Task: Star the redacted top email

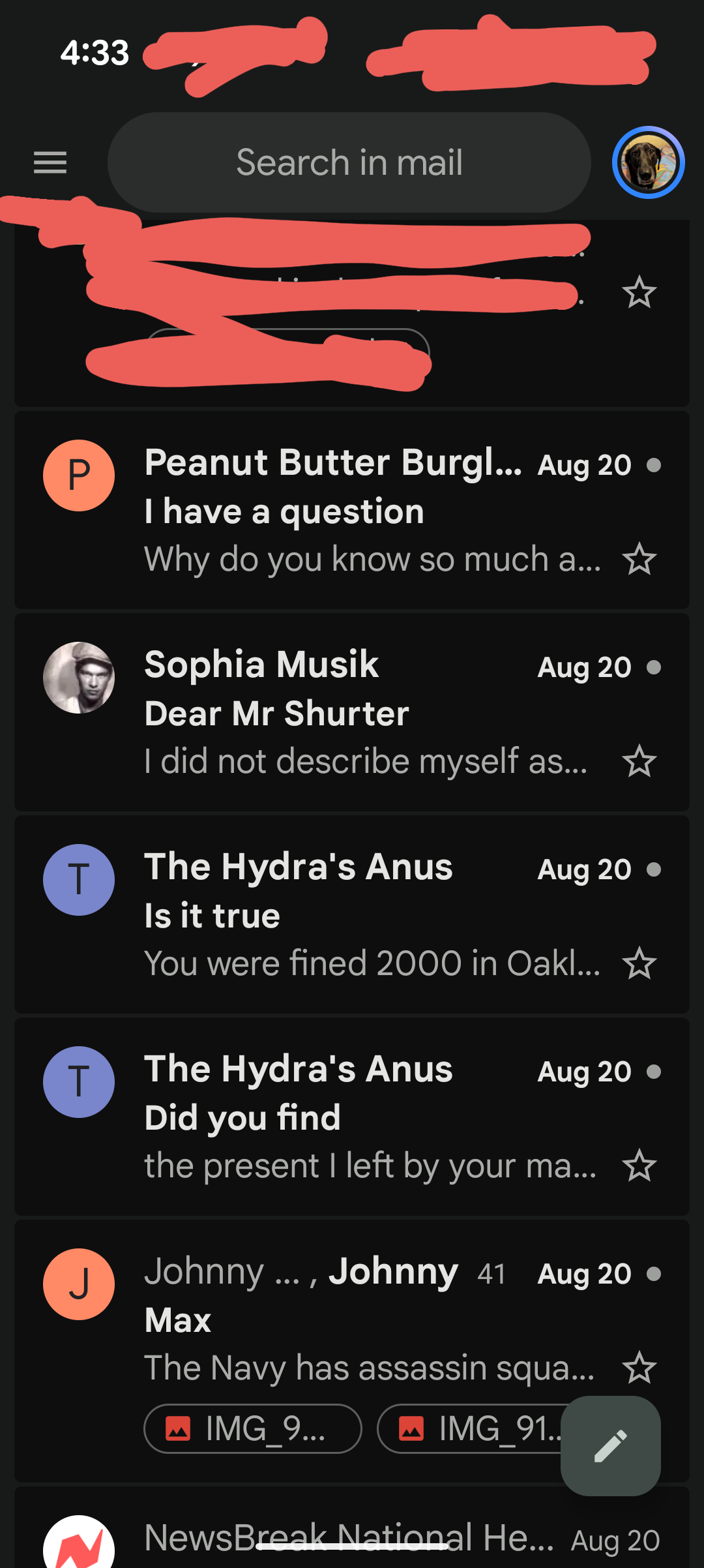Action: tap(639, 292)
